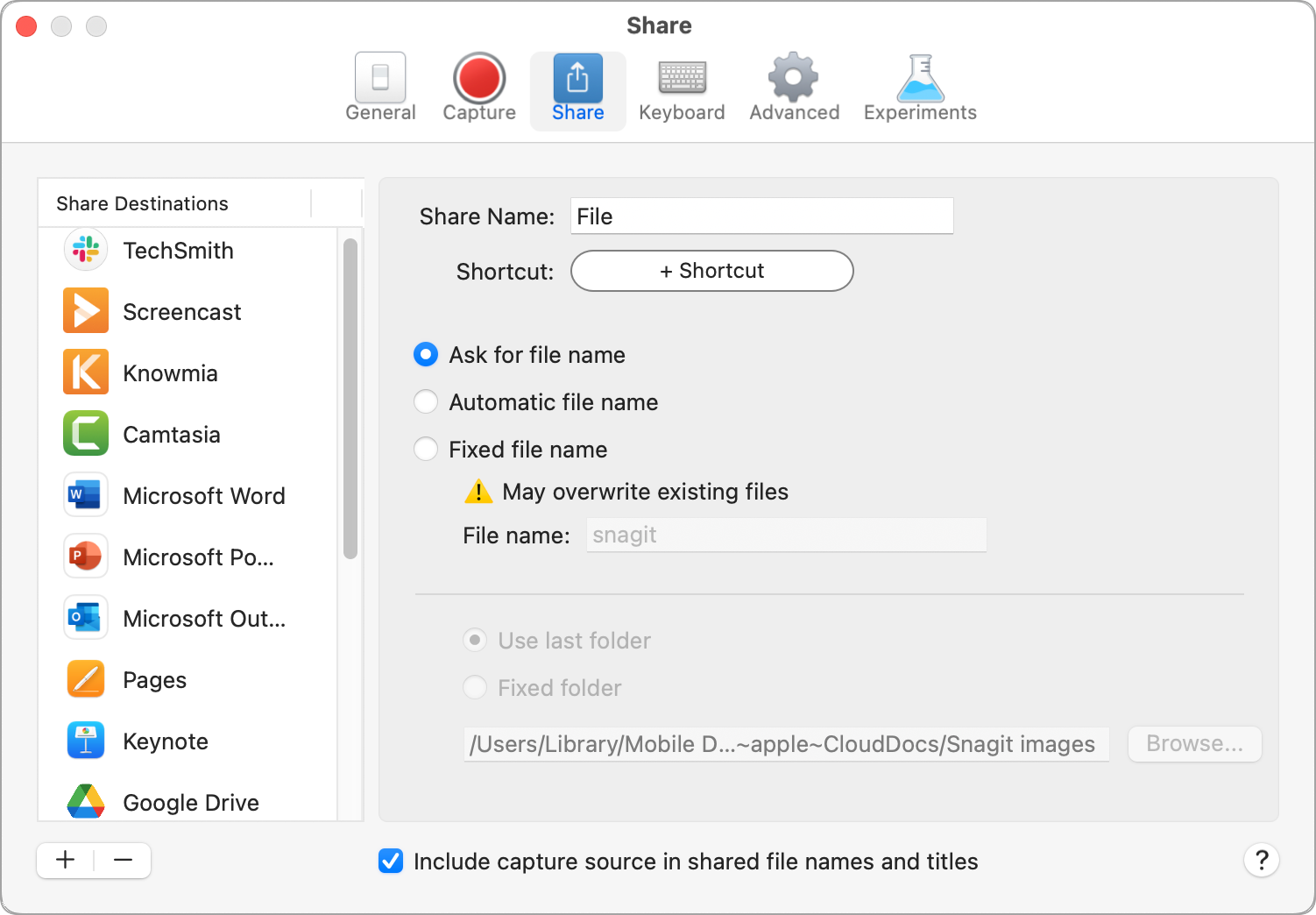
Task: Click the Keynote app icon
Action: (86, 741)
